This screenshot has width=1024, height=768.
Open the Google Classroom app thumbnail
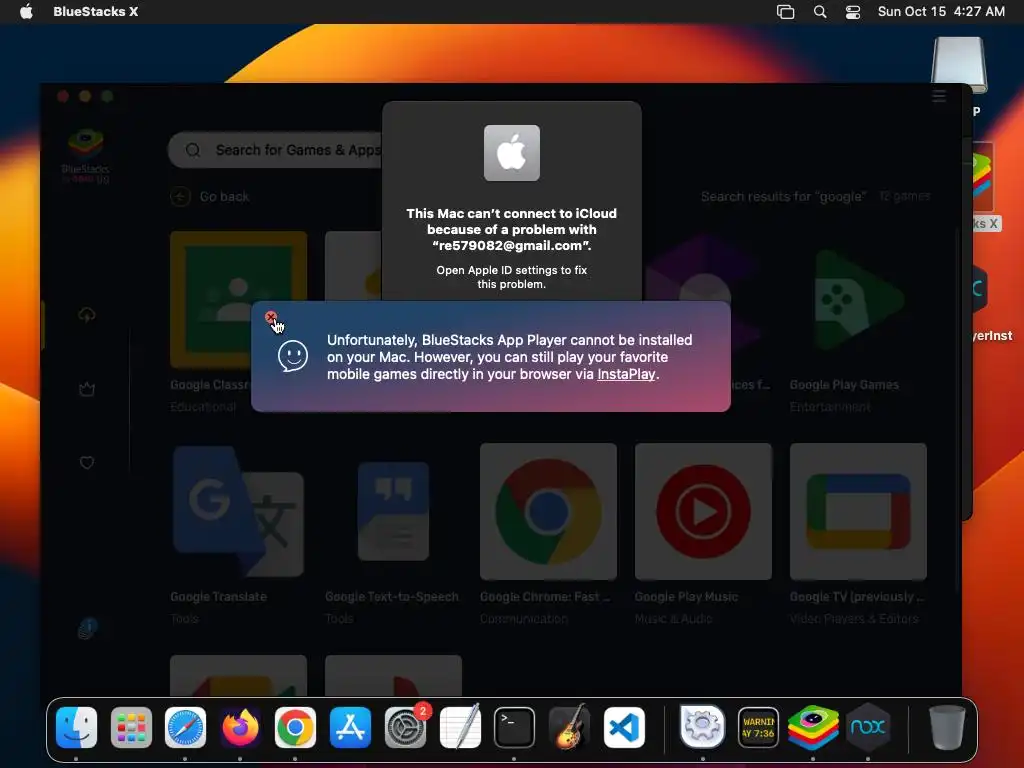pos(238,300)
